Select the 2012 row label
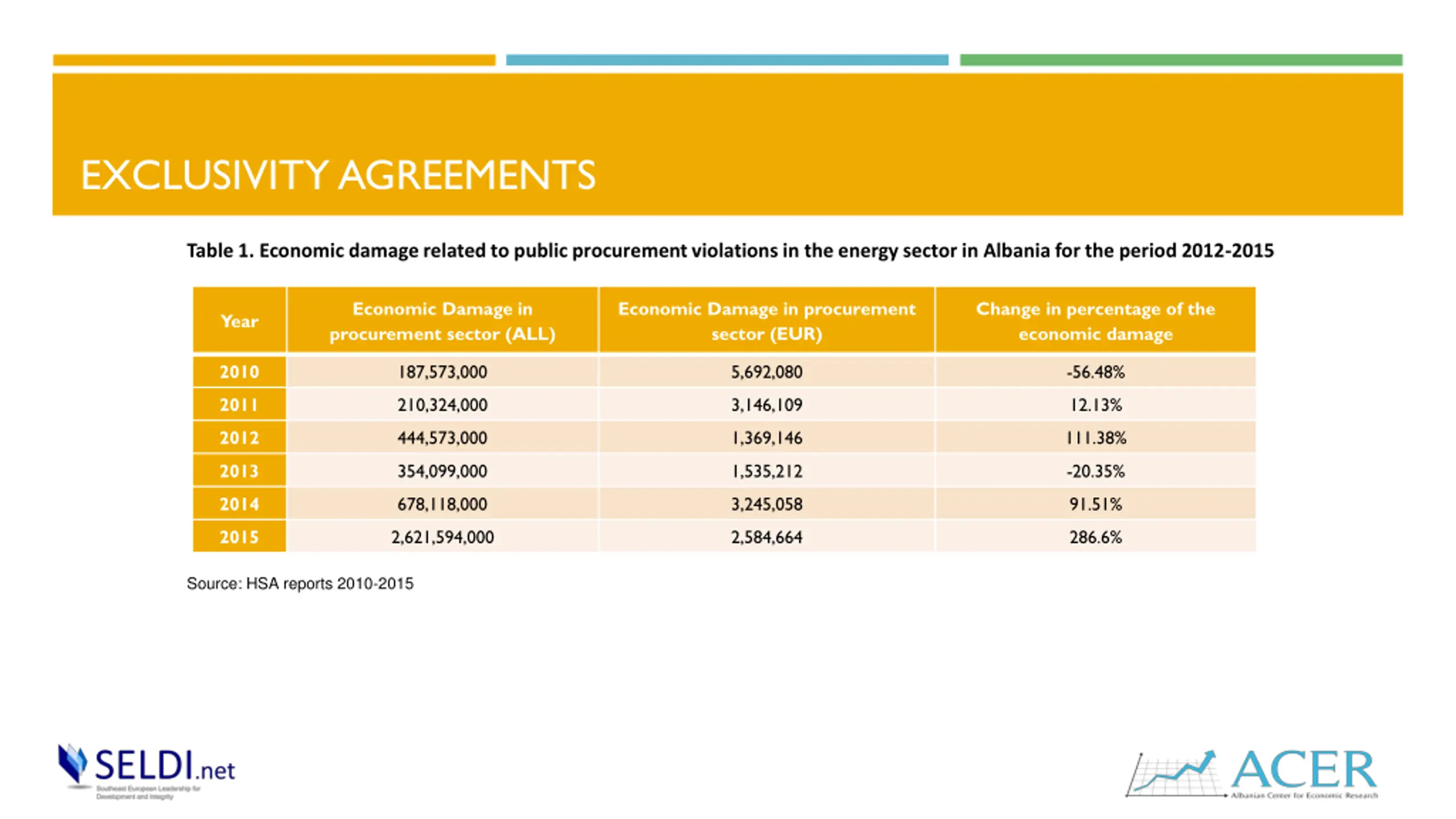This screenshot has width=1456, height=819. click(x=239, y=438)
